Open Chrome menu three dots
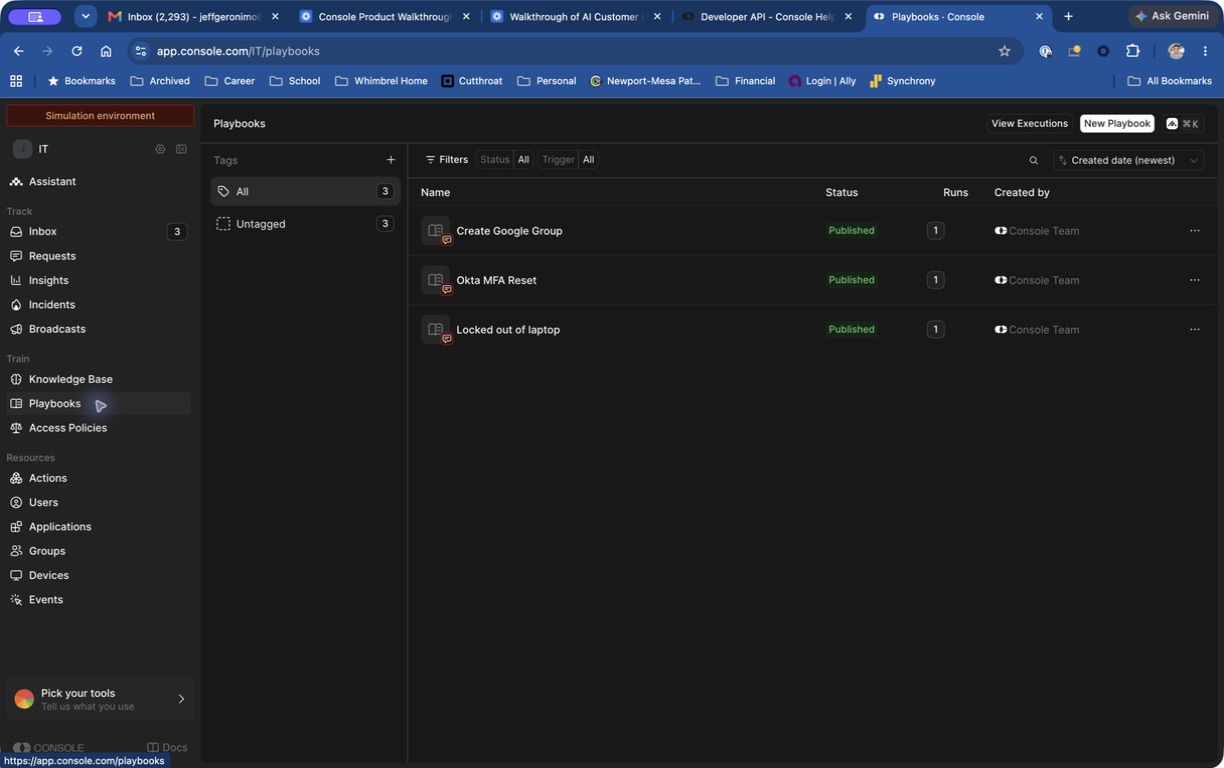The image size is (1224, 768). 1205,51
